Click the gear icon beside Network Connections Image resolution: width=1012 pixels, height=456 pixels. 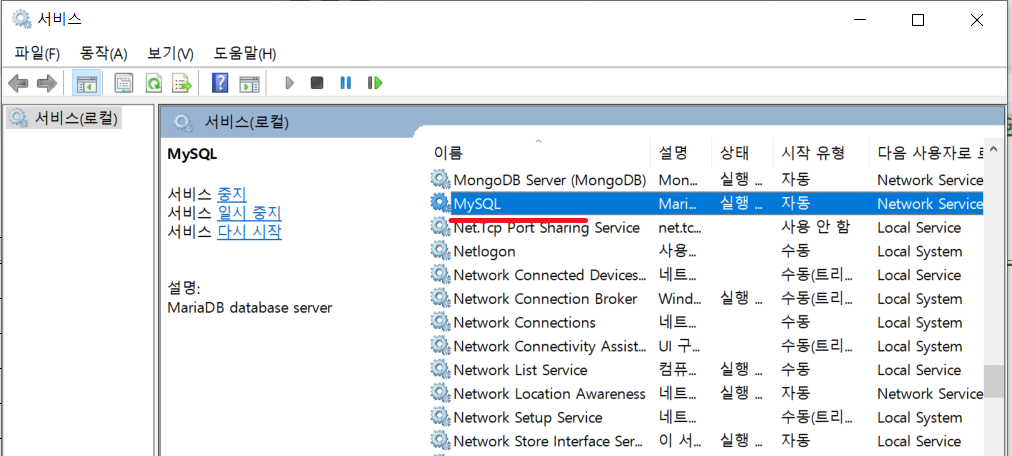click(440, 321)
